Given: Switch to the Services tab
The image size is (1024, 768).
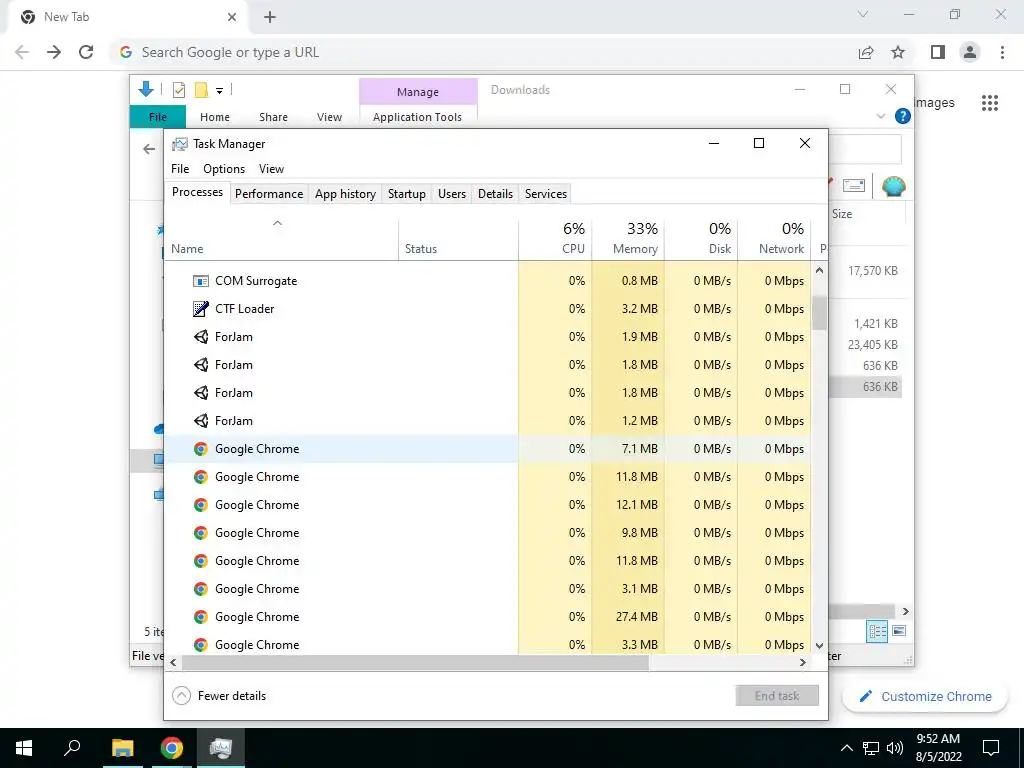Looking at the screenshot, I should (546, 194).
